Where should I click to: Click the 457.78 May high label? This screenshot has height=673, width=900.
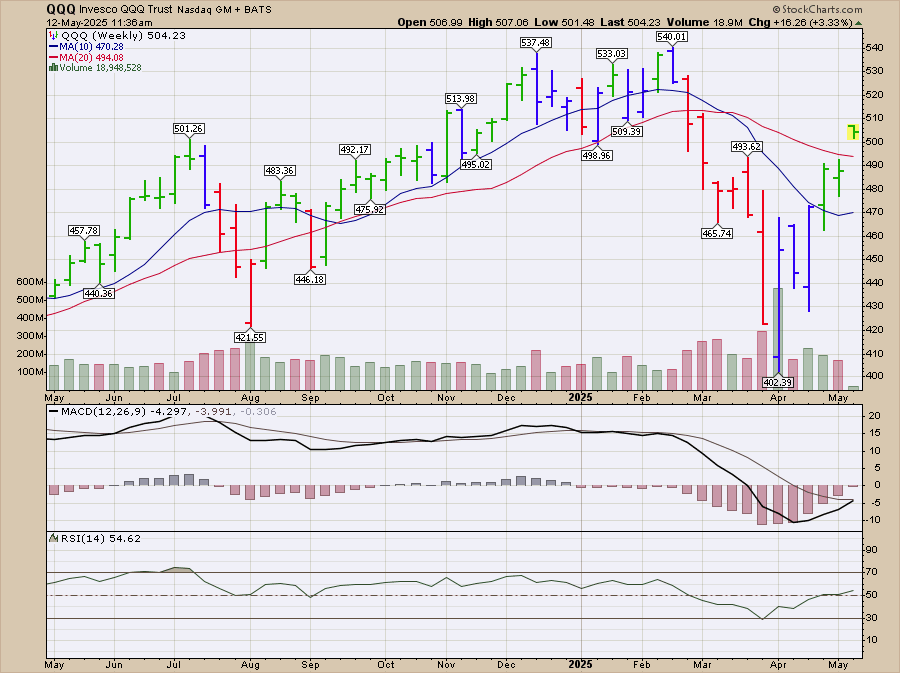[85, 231]
